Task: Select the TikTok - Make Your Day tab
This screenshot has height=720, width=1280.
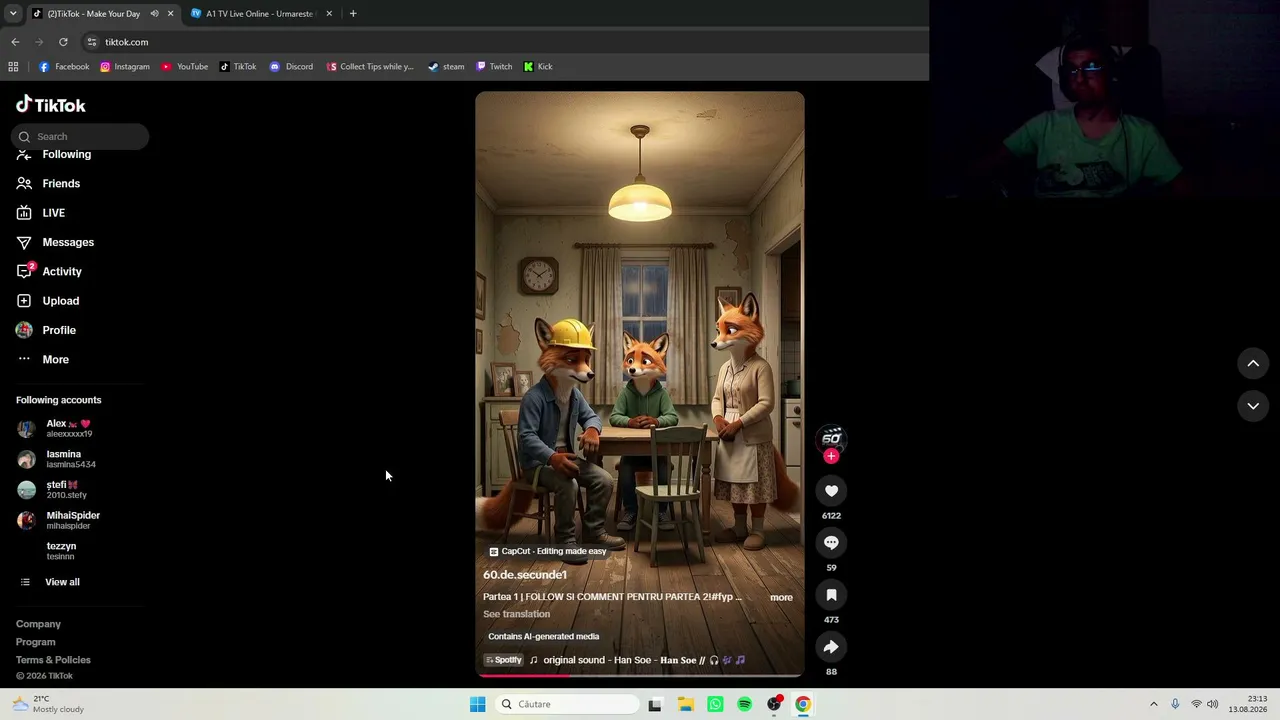Action: click(x=93, y=14)
